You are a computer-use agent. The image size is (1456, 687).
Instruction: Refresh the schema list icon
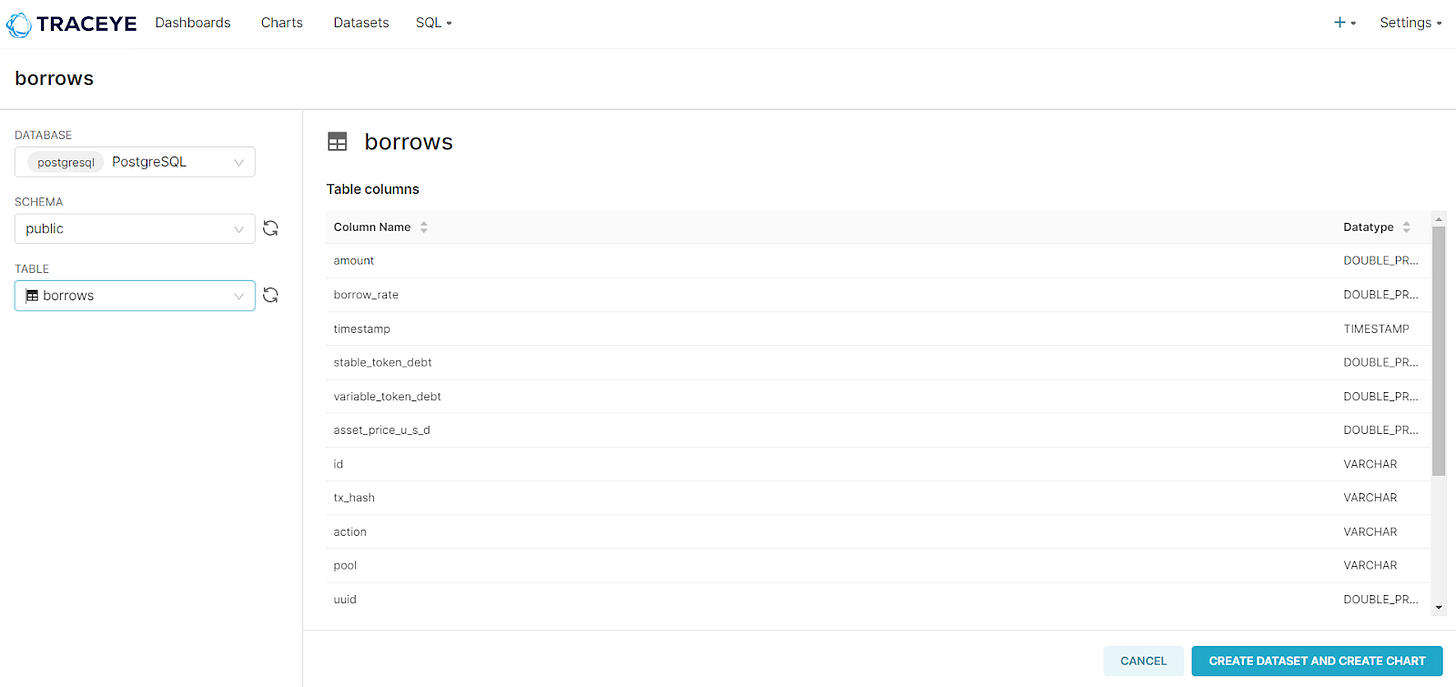(x=270, y=229)
